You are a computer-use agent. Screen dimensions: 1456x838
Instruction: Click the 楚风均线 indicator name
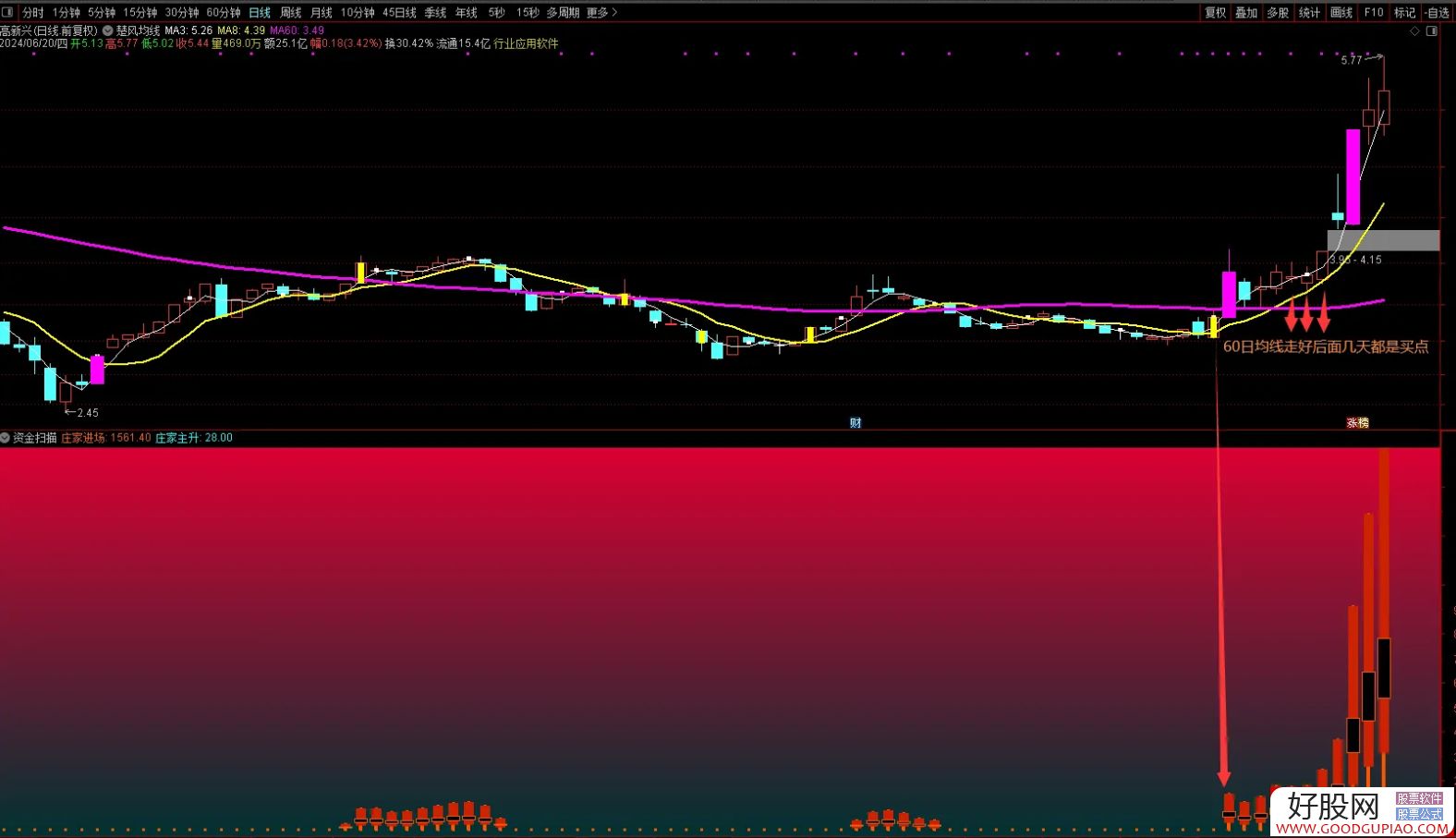pos(138,30)
